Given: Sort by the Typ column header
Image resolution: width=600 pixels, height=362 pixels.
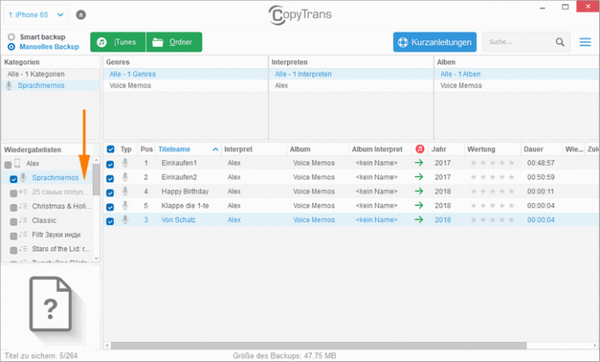Looking at the screenshot, I should coord(126,149).
